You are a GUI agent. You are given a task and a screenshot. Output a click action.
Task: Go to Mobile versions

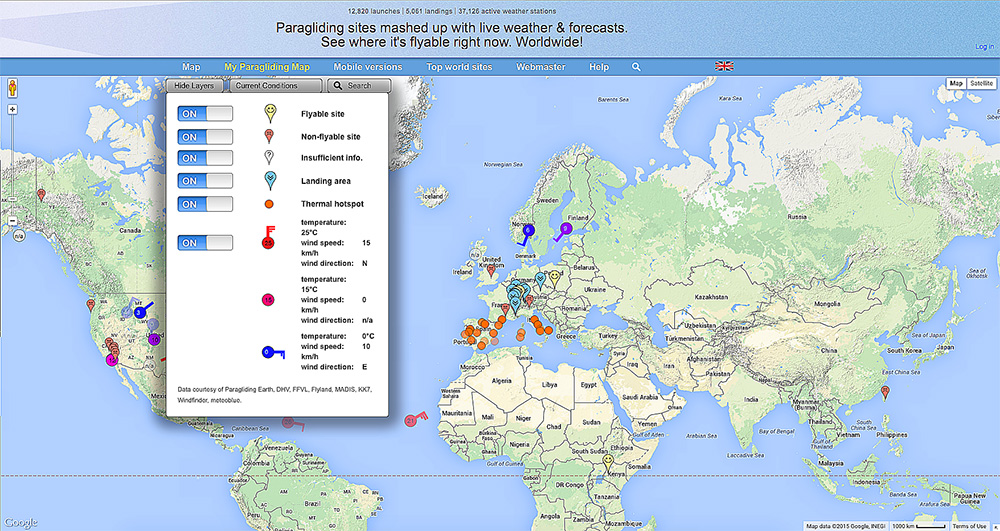368,66
